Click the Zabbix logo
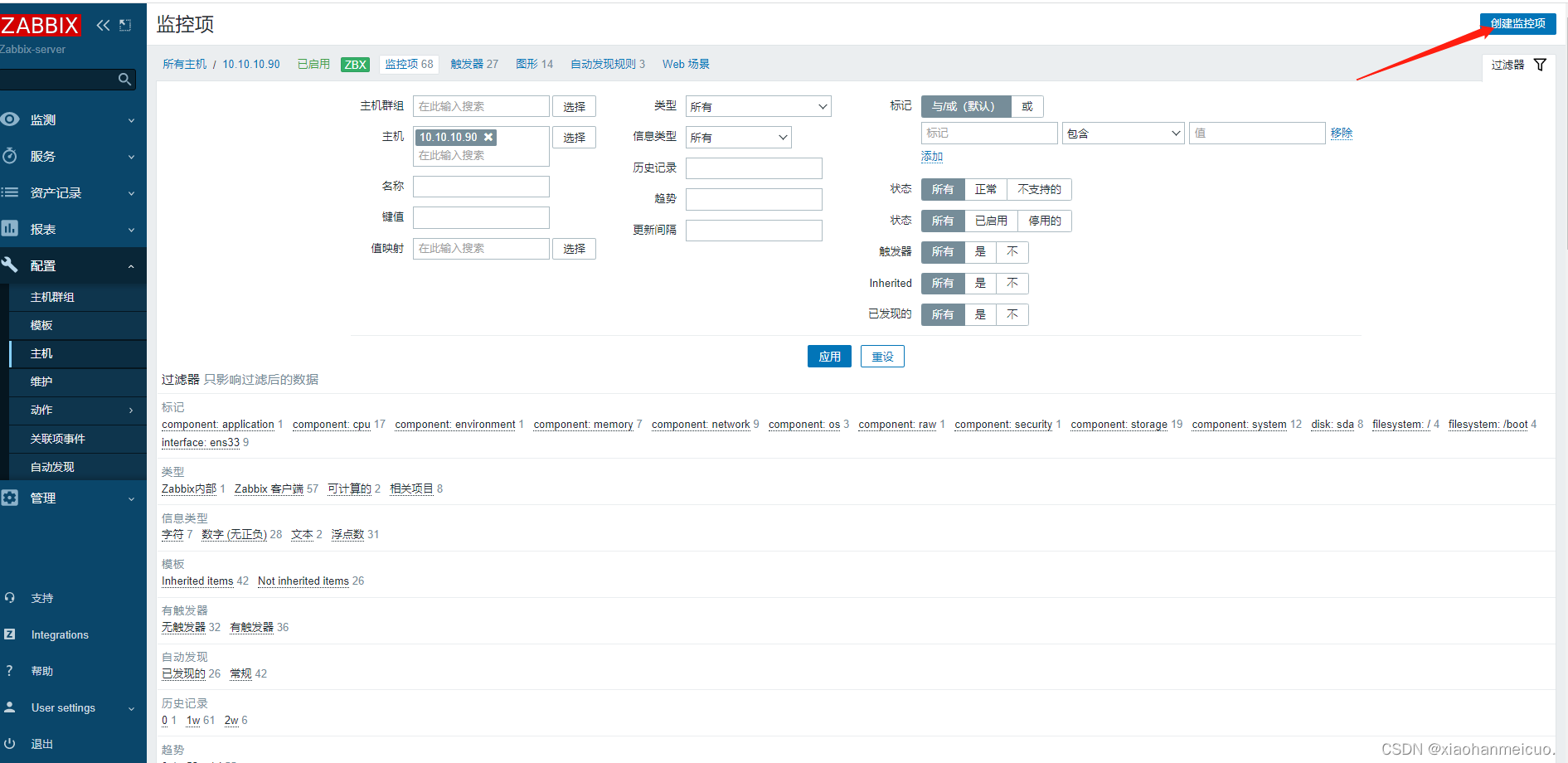Image resolution: width=1568 pixels, height=763 pixels. point(40,25)
